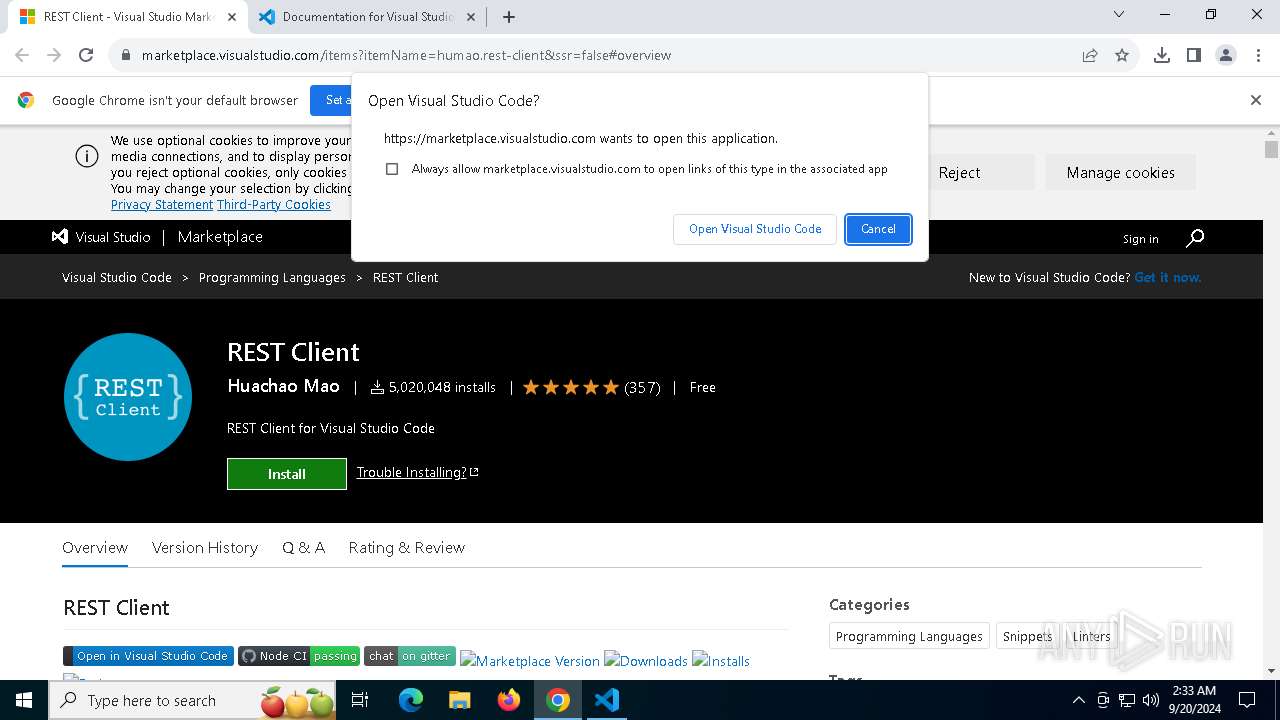Viewport: 1280px width, 720px height.
Task: Open the Rating & Review tab
Action: [407, 547]
